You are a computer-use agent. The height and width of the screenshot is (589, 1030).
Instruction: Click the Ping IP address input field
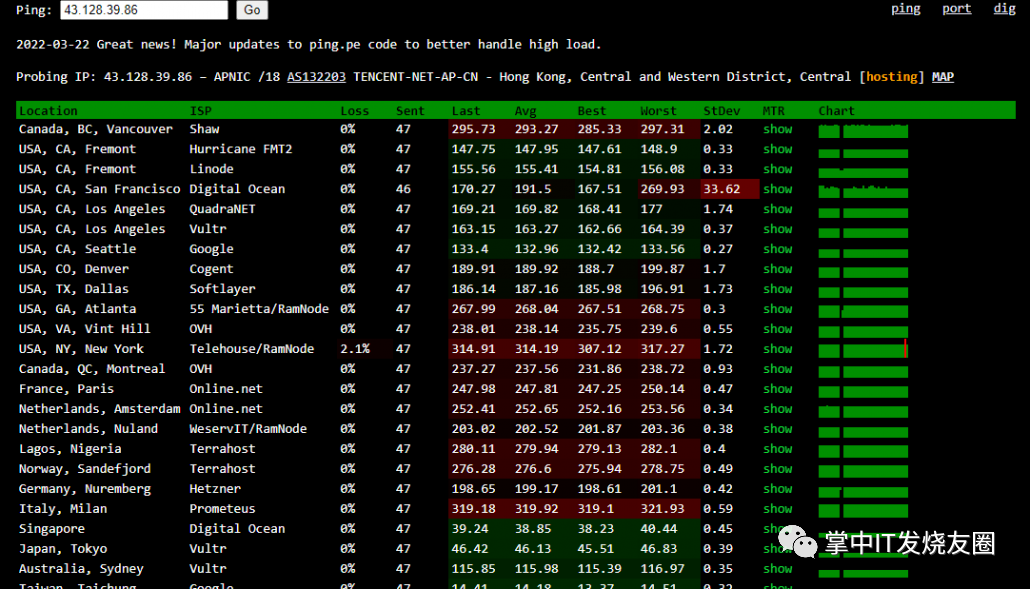pos(144,10)
